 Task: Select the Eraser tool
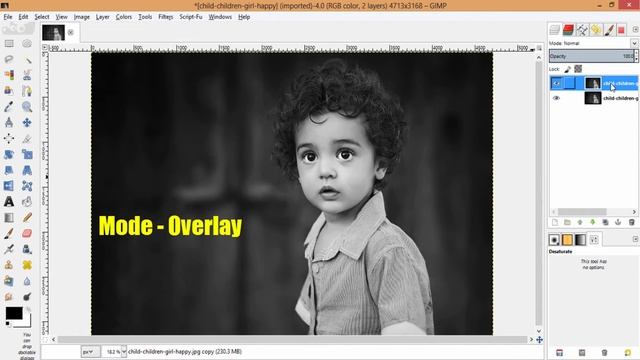[27, 233]
